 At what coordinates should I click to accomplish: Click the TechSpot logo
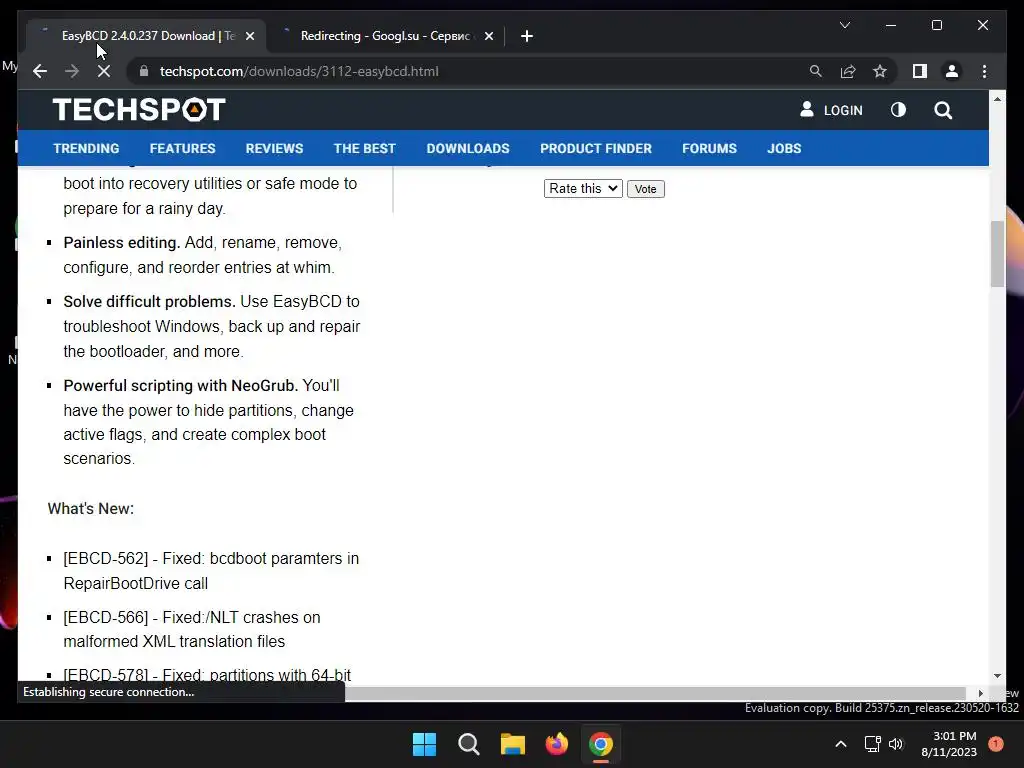click(x=139, y=110)
